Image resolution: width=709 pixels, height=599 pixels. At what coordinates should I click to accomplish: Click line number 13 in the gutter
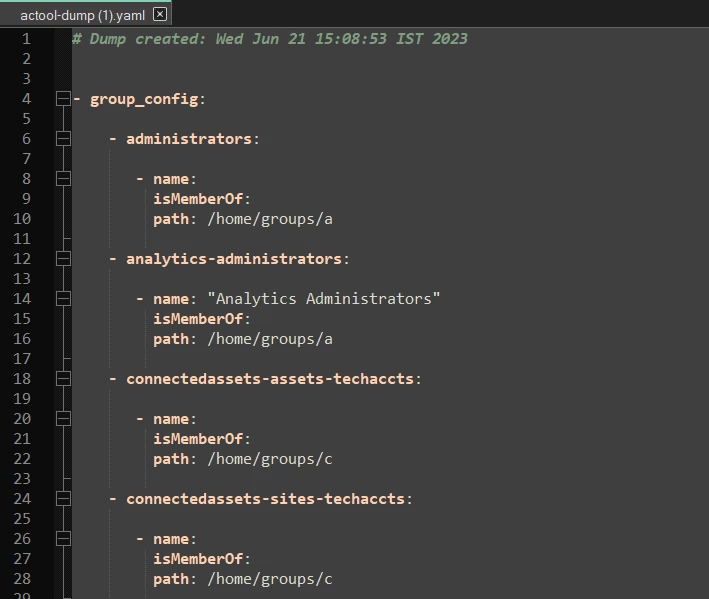point(22,278)
